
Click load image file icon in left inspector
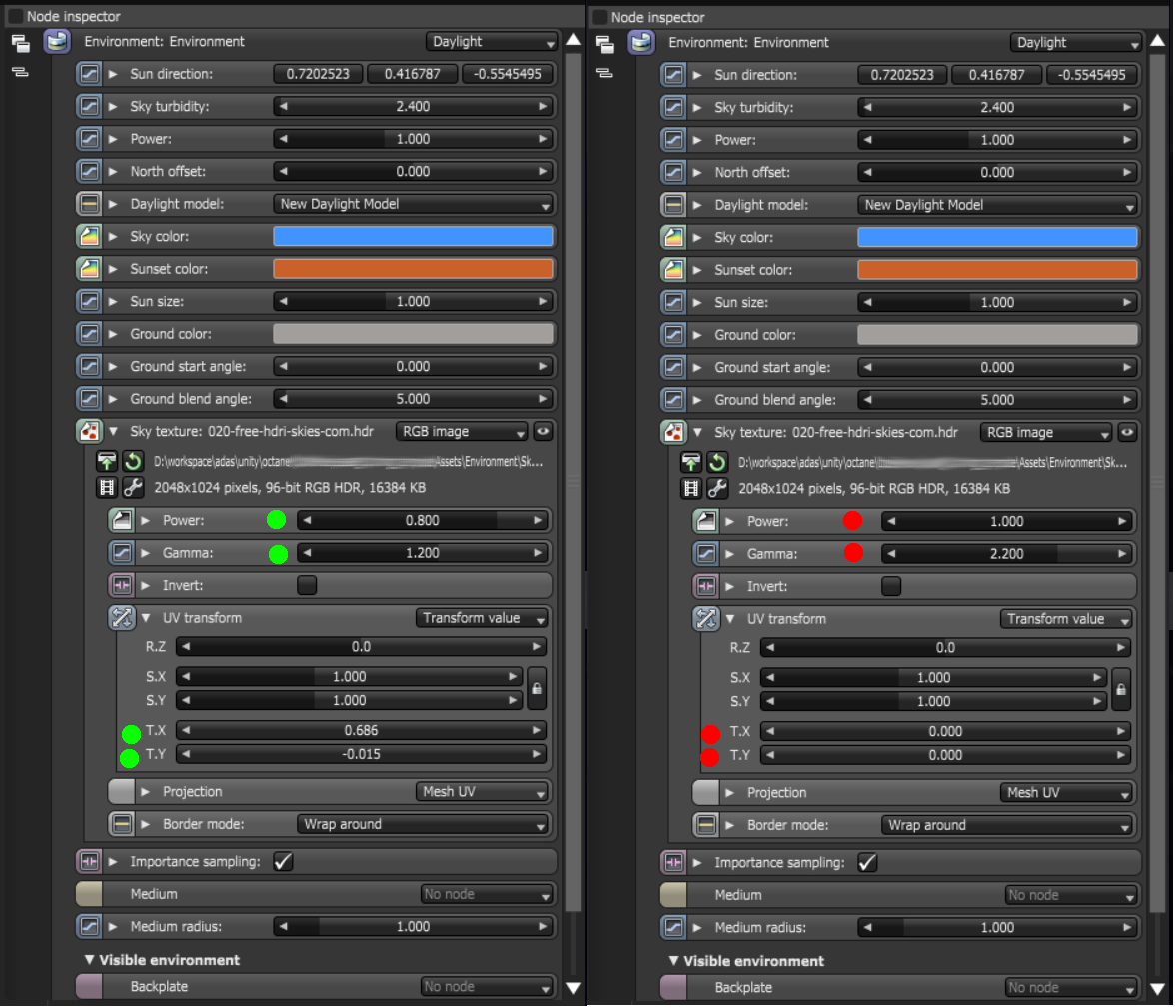pos(107,461)
